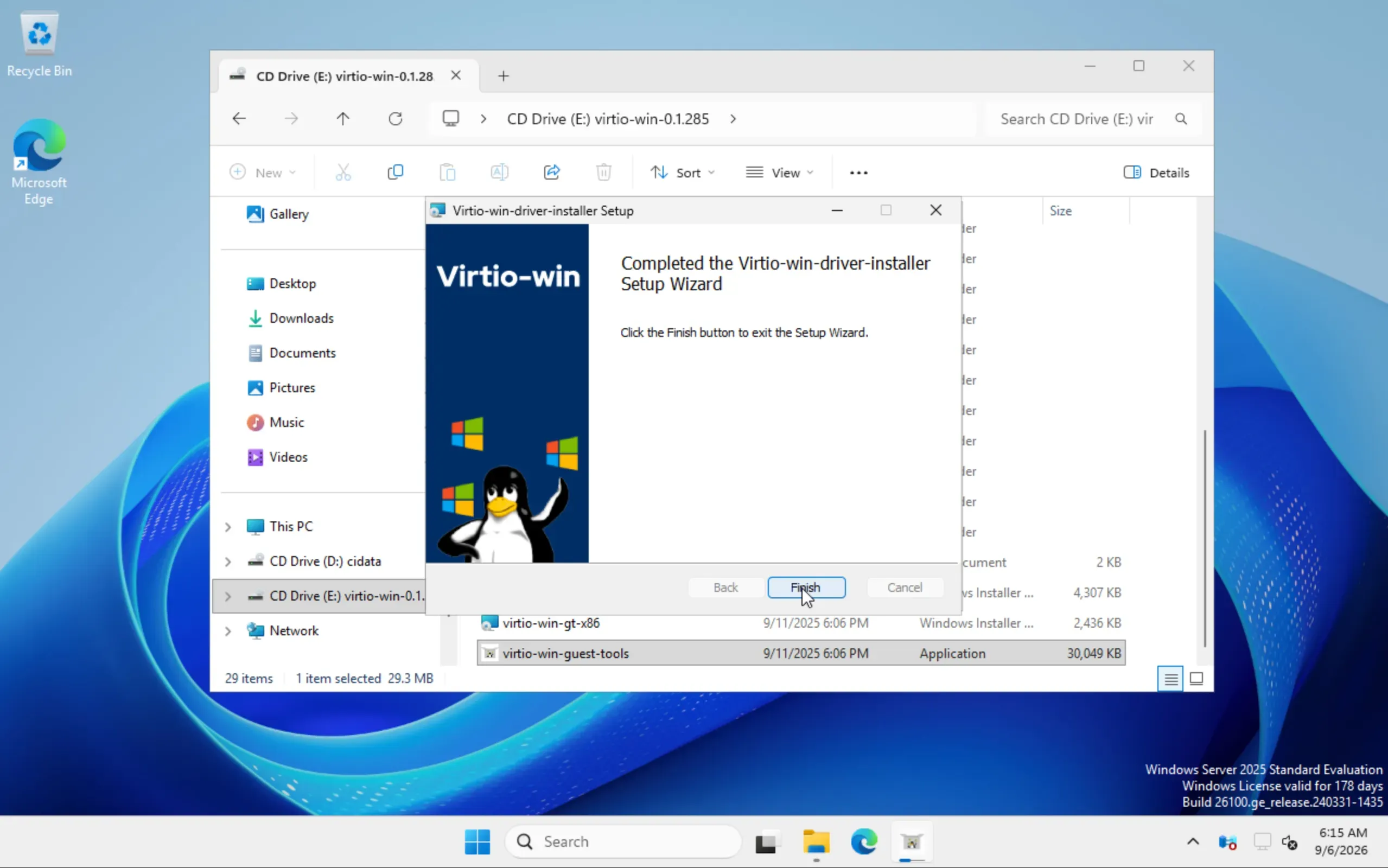1388x868 pixels.
Task: Click the taskbar Search box
Action: [x=623, y=841]
